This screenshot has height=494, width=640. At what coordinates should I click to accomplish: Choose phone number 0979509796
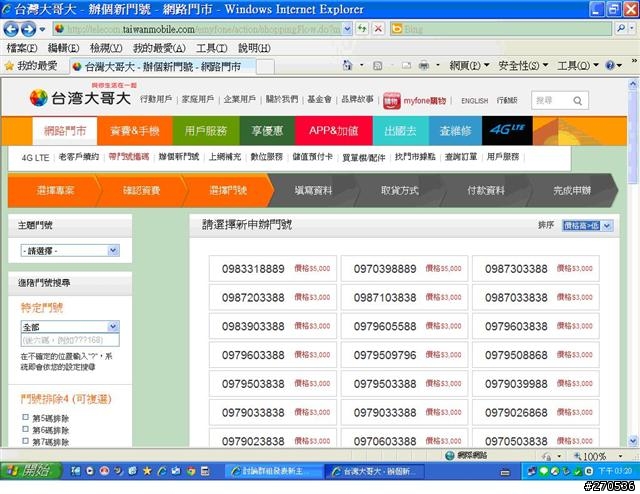[404, 355]
